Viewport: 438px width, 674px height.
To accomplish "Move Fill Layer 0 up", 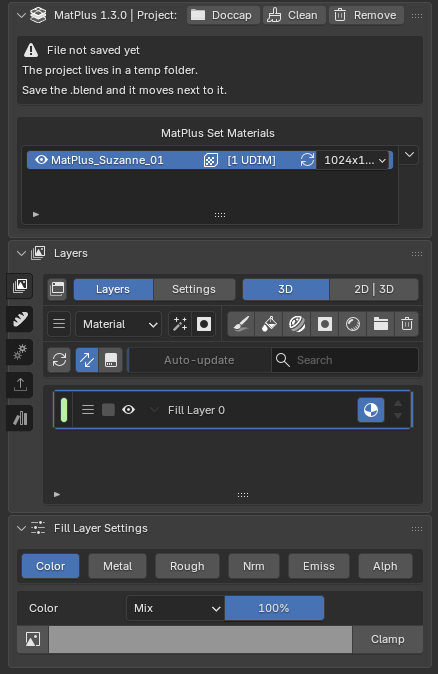I will click(398, 403).
